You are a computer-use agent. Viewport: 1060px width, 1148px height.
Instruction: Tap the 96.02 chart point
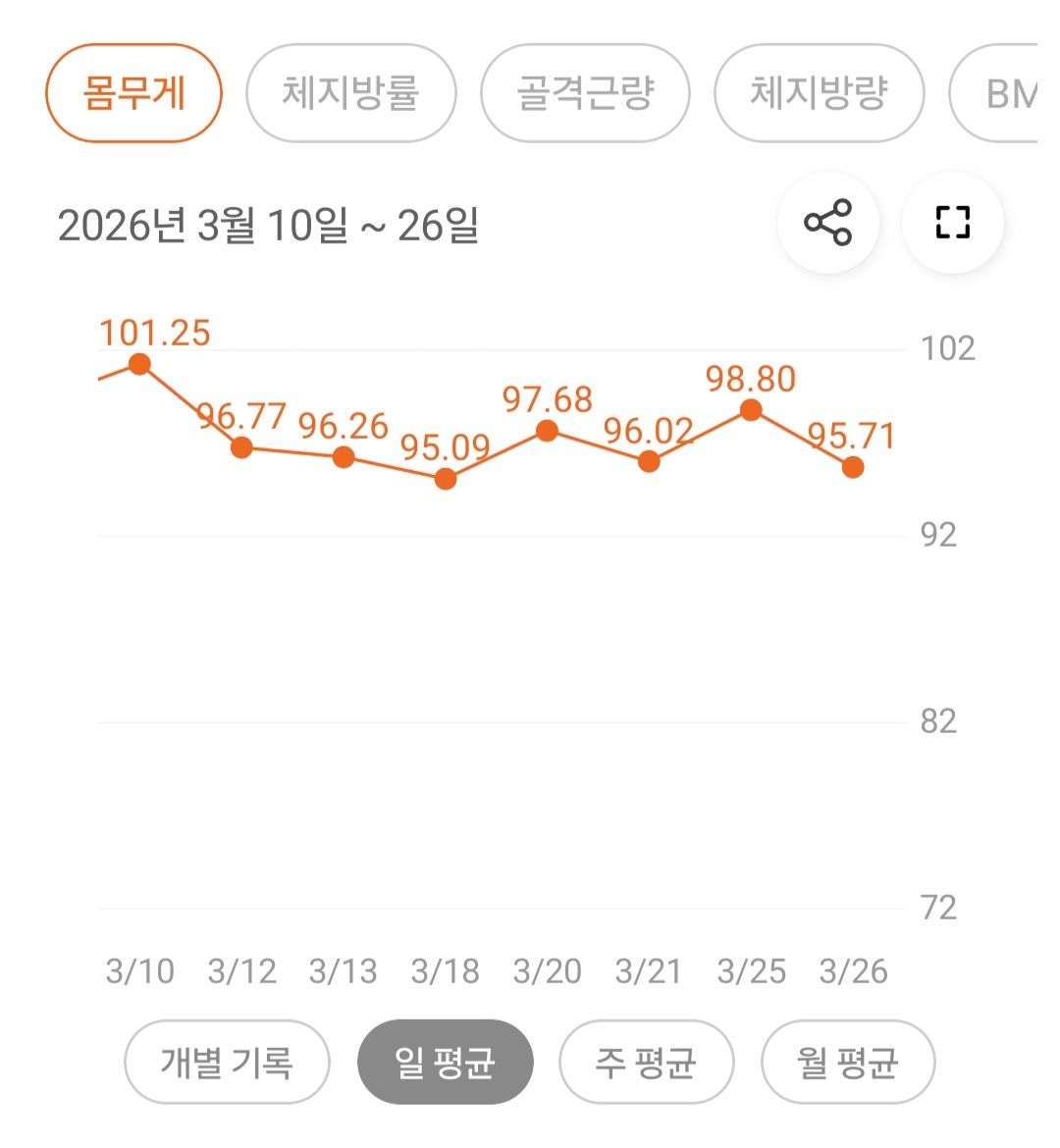649,461
